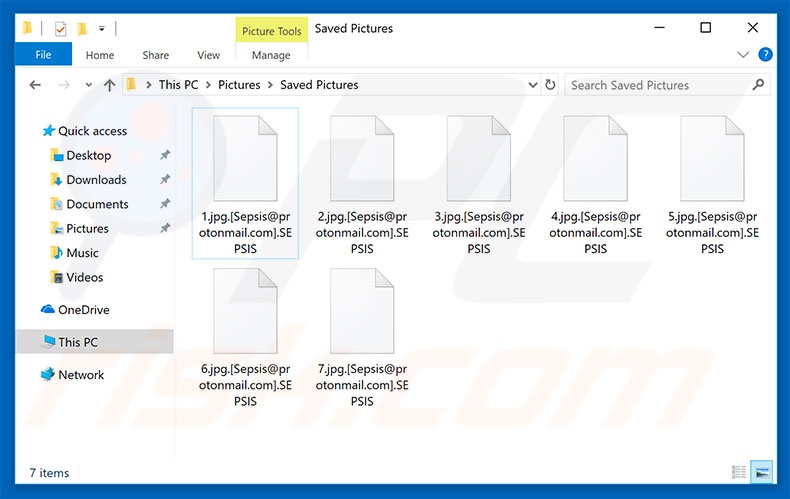Select file icon 6.jpg.[Sepsis@protonmail.com].SEPSIS

coord(245,311)
